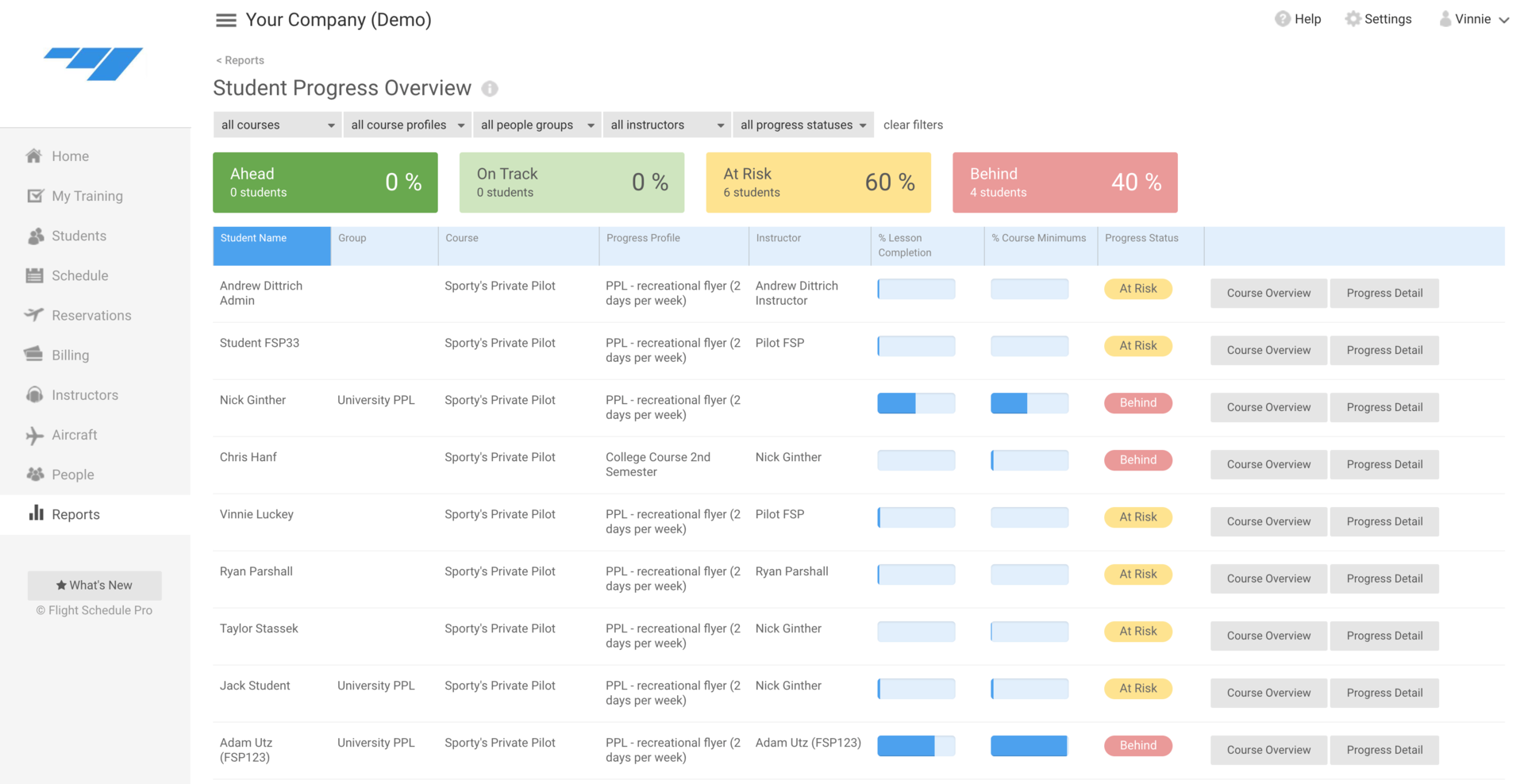Screen dimensions: 1524x784
Task: Click the At Risk 60% status card
Action: click(x=818, y=182)
